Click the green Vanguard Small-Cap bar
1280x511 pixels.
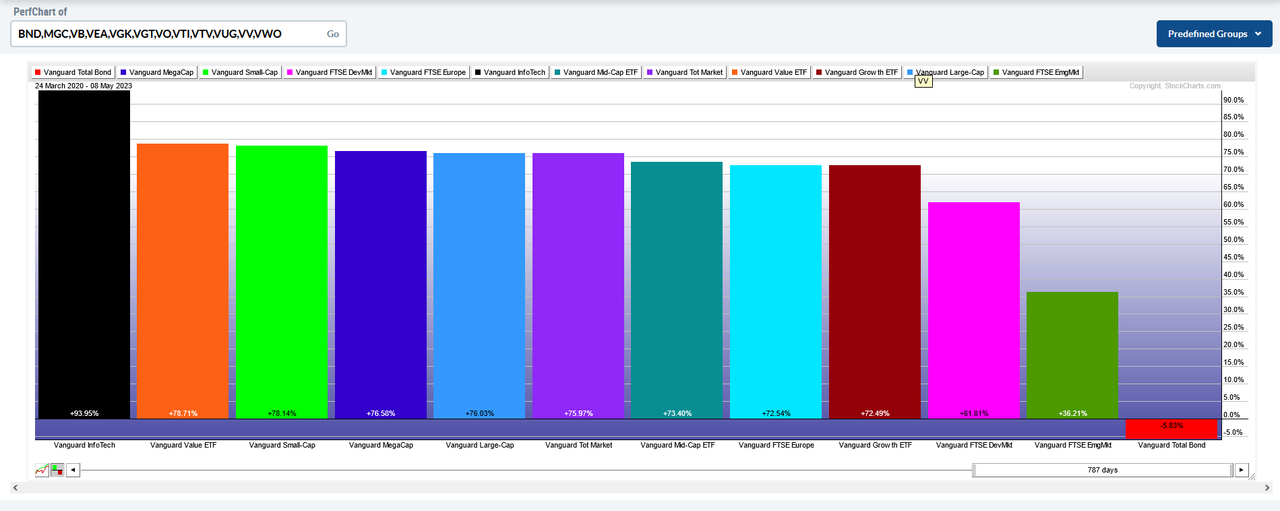pyautogui.click(x=282, y=282)
